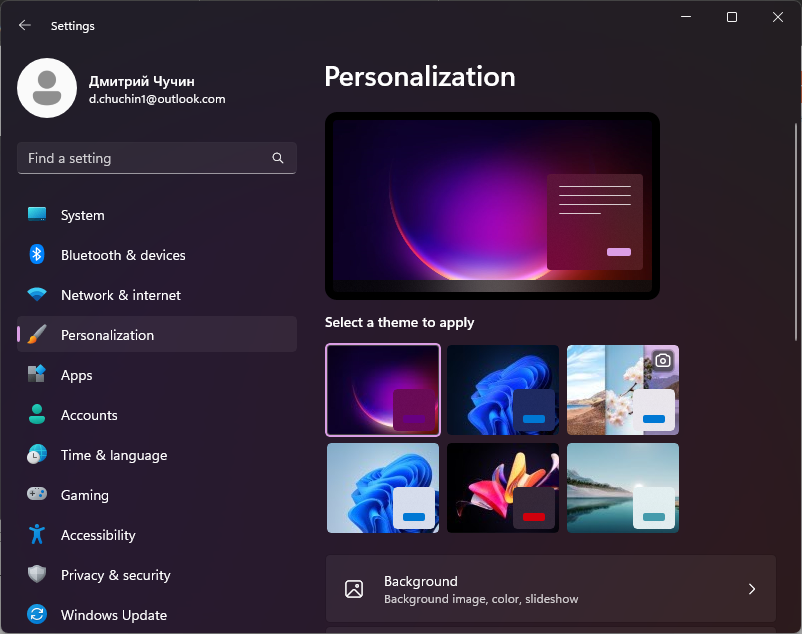Image resolution: width=802 pixels, height=634 pixels.
Task: Apply the colorful flower dark theme
Action: tap(503, 488)
